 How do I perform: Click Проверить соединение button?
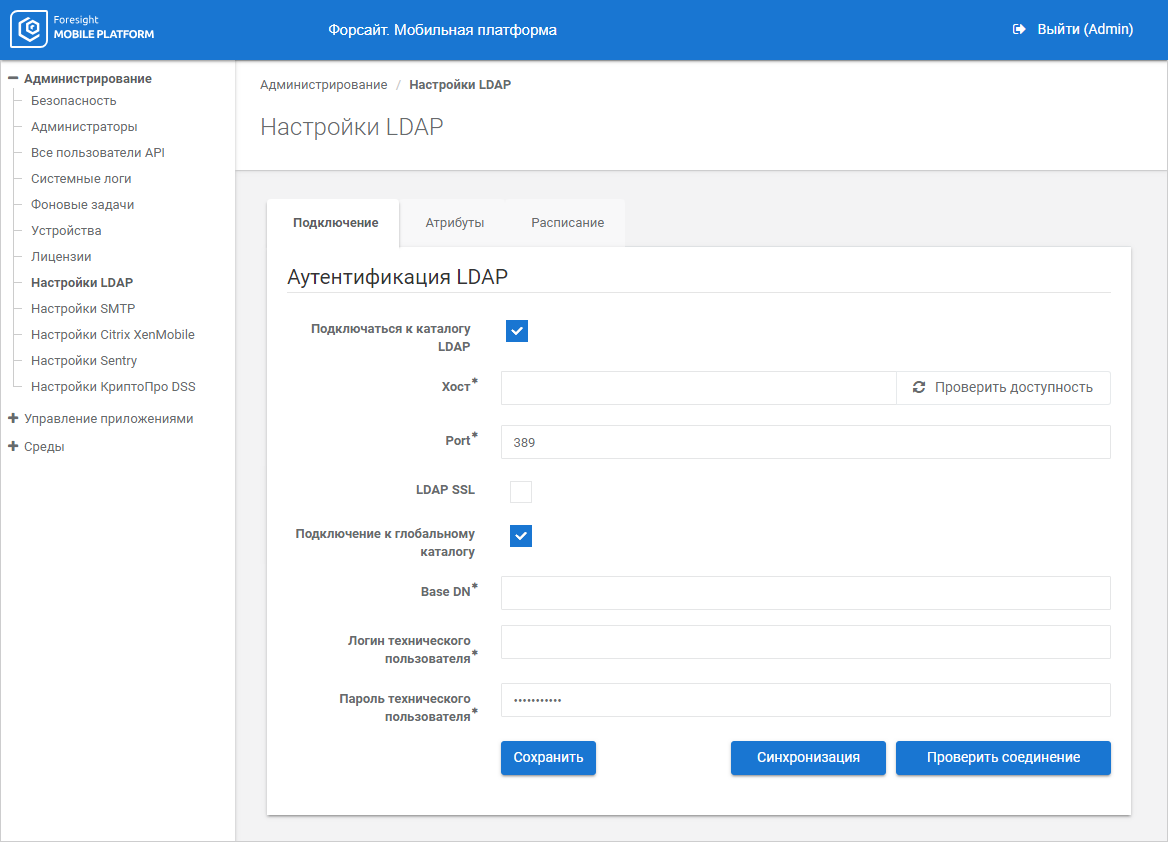pos(1003,758)
